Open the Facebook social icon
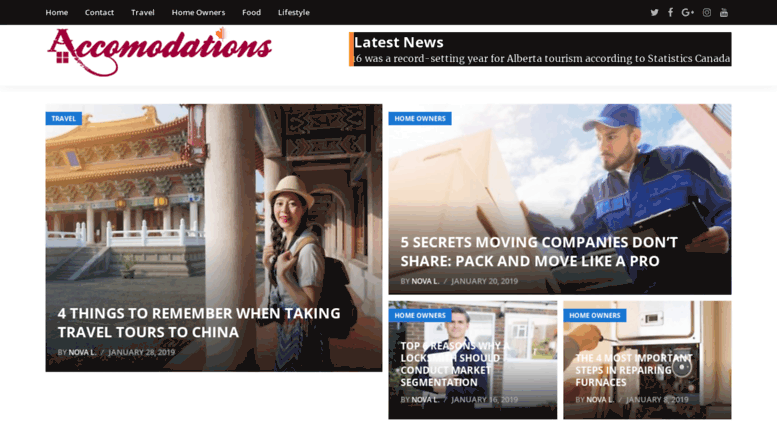The image size is (777, 423). [x=670, y=12]
